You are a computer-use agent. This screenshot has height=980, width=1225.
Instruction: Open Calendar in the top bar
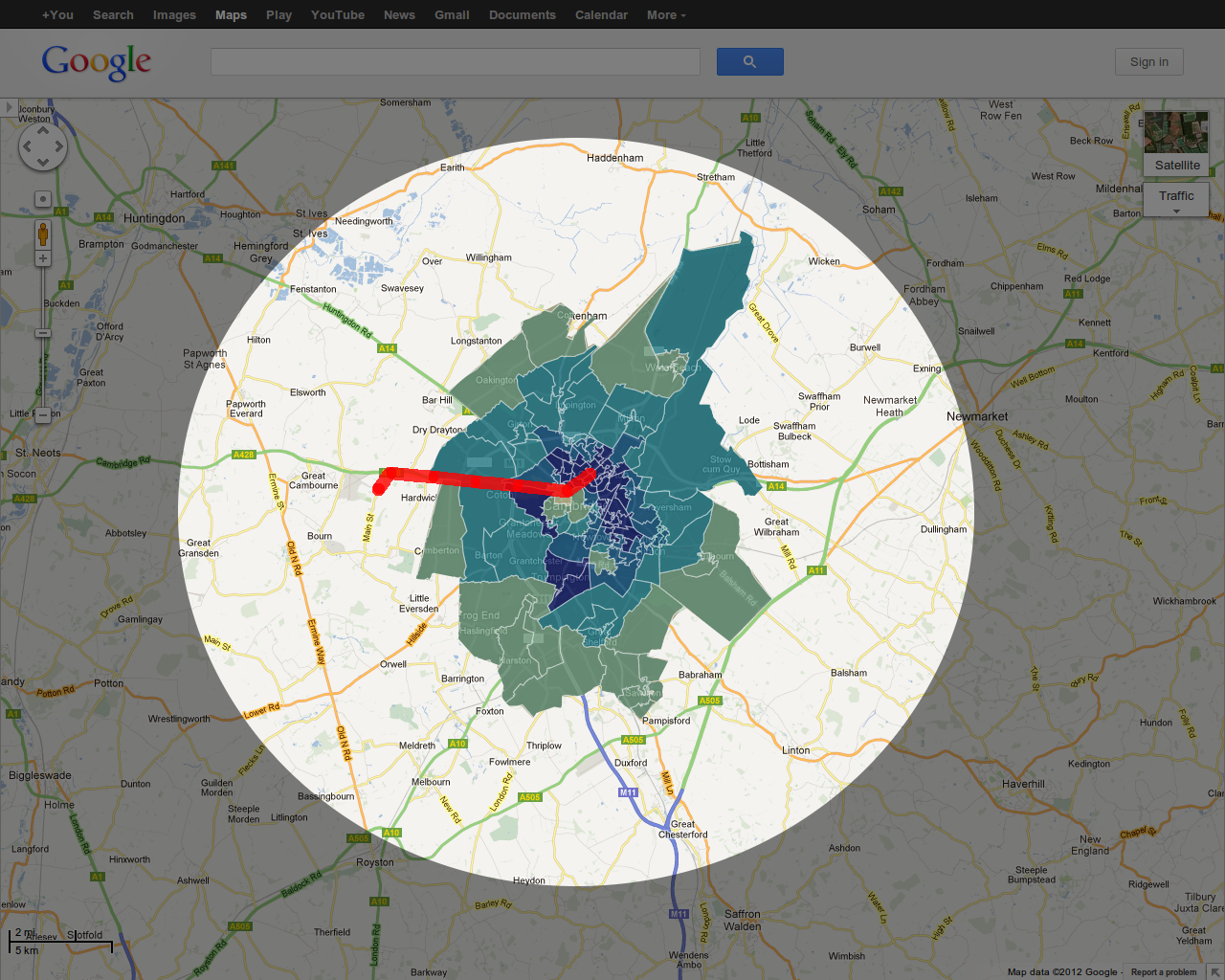[601, 15]
